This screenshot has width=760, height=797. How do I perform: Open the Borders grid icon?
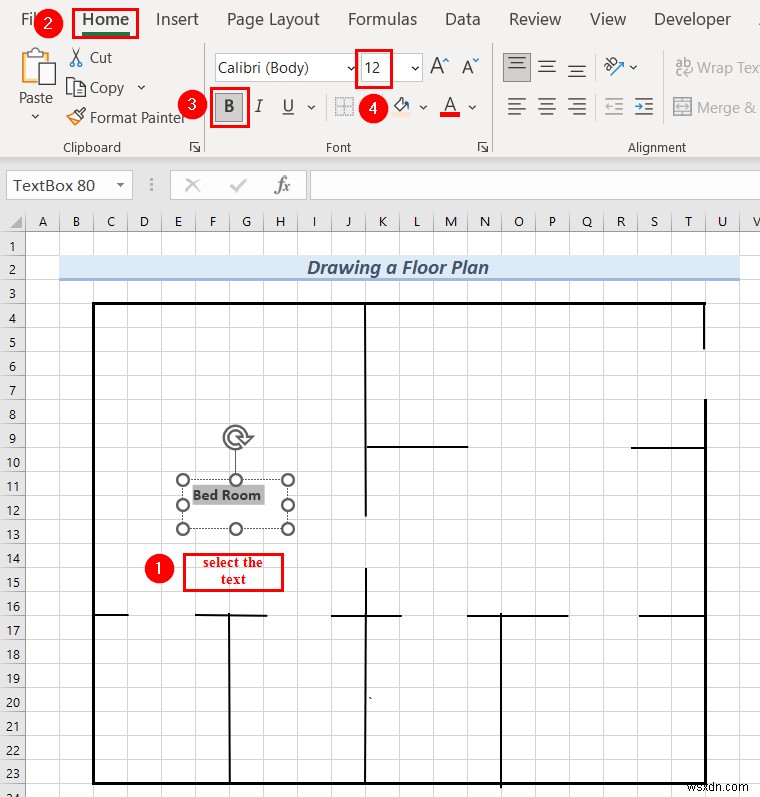pyautogui.click(x=344, y=107)
